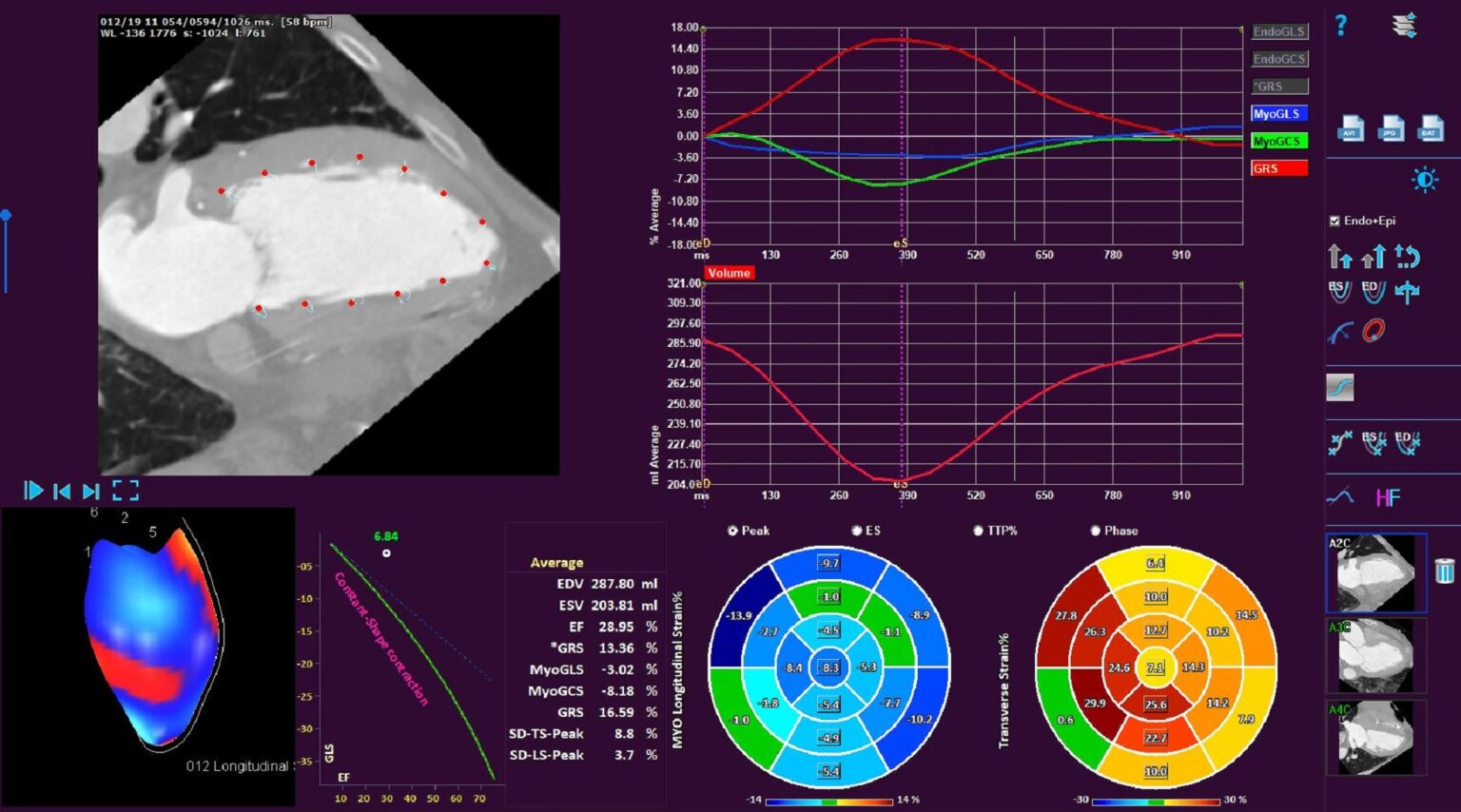Export the clip as AVI file

[x=1351, y=128]
